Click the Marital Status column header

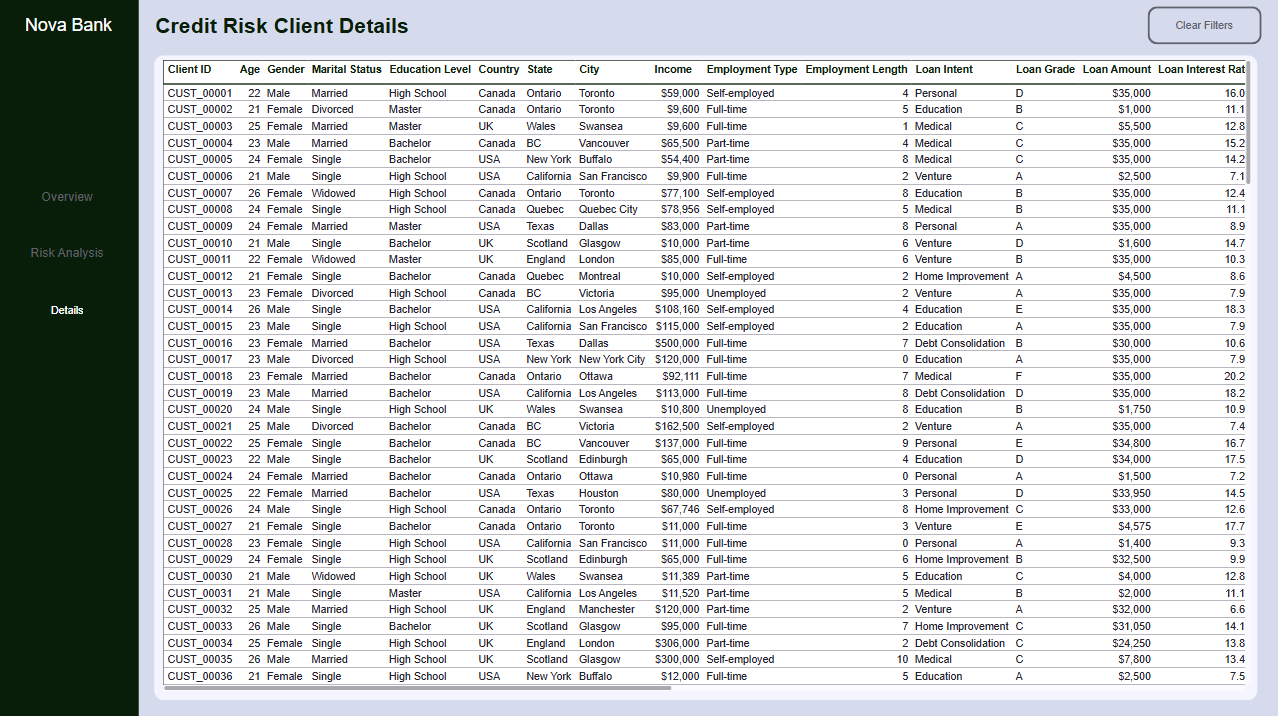click(x=346, y=70)
